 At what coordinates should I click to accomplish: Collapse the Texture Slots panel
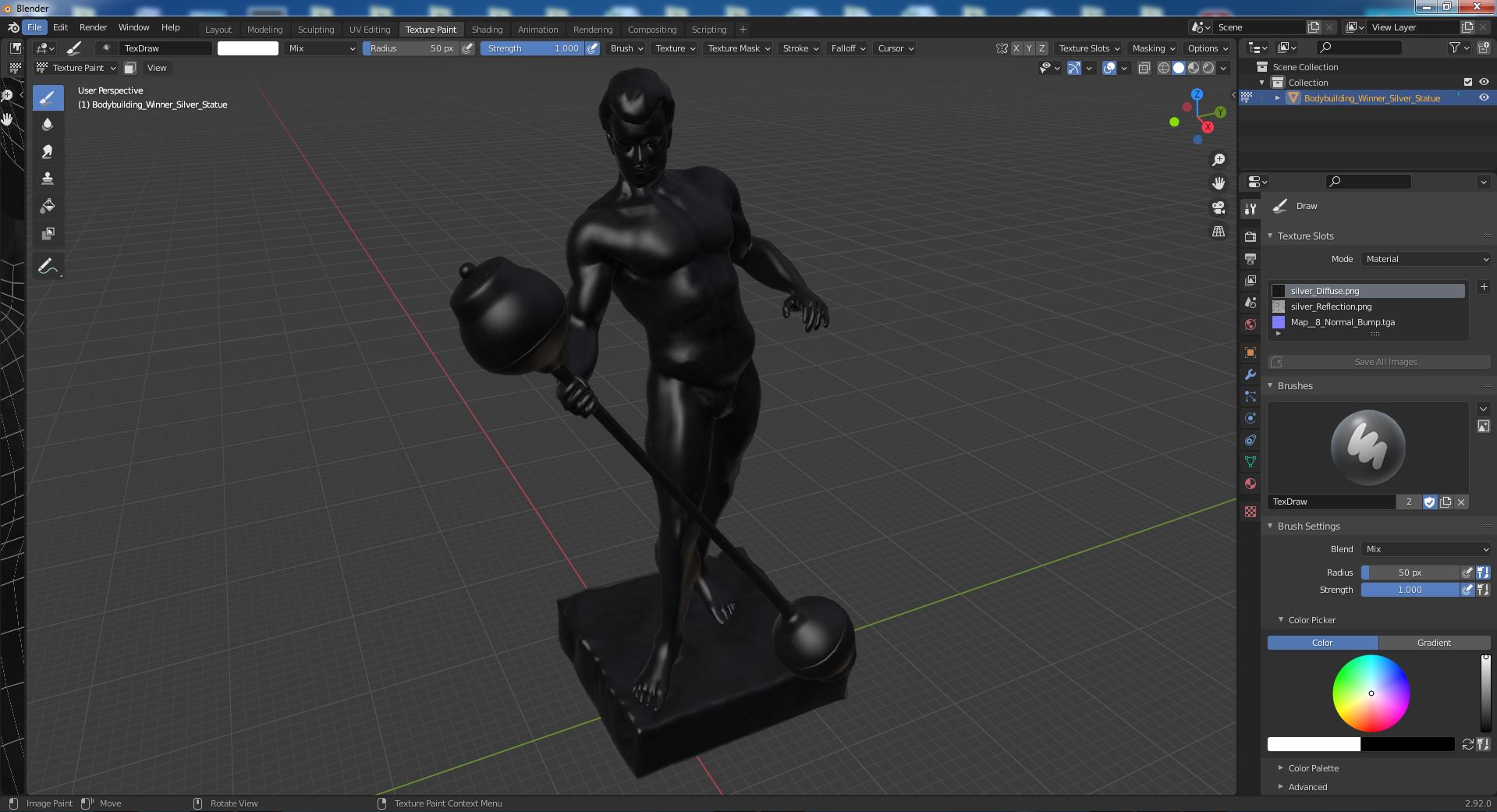[1305, 236]
